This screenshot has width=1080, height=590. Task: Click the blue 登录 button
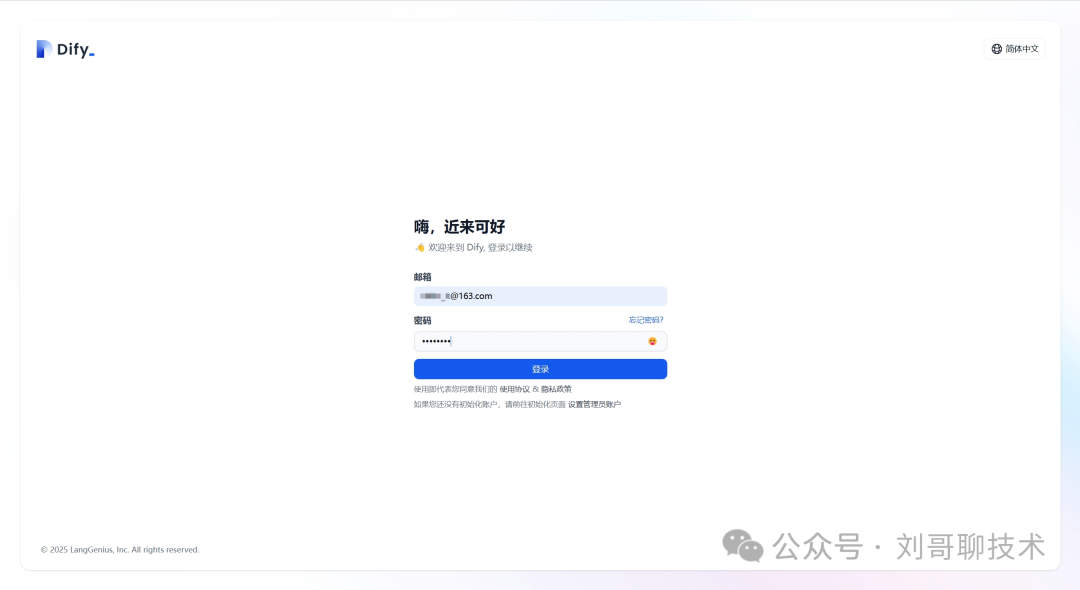click(x=540, y=369)
